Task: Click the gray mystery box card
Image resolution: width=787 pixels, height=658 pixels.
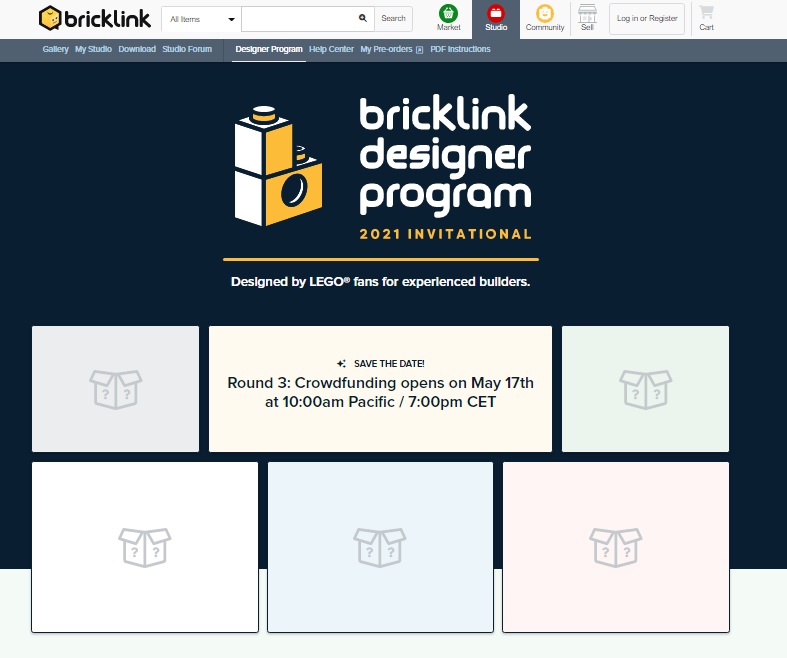Action: click(115, 389)
